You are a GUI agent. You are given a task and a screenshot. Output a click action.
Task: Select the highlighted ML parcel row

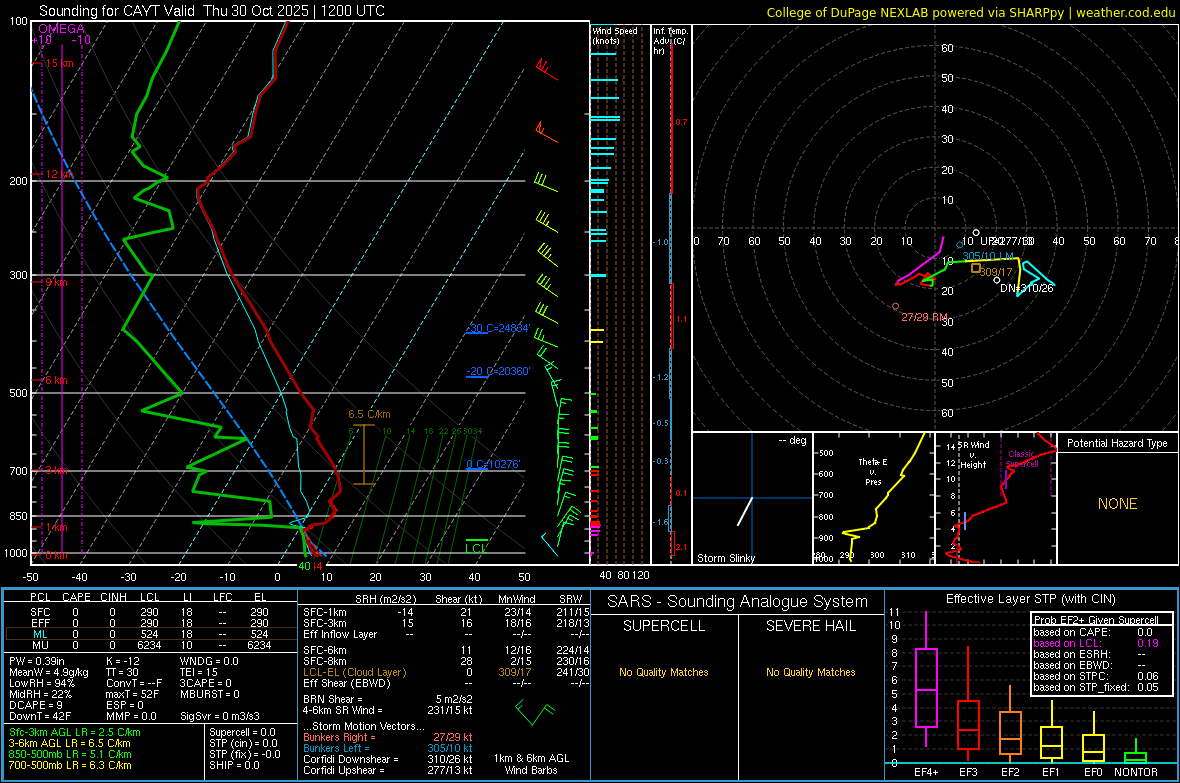[x=150, y=634]
